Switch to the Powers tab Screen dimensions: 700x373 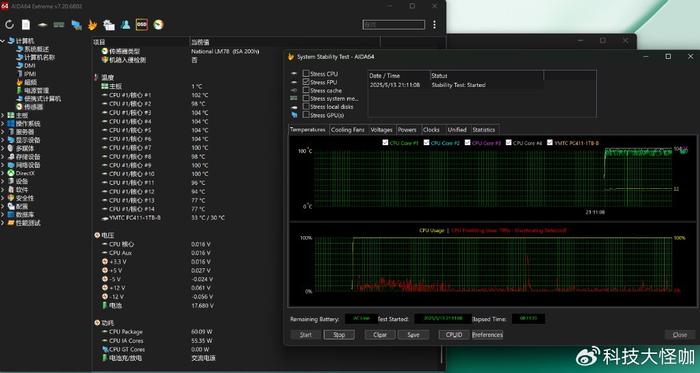tap(407, 130)
